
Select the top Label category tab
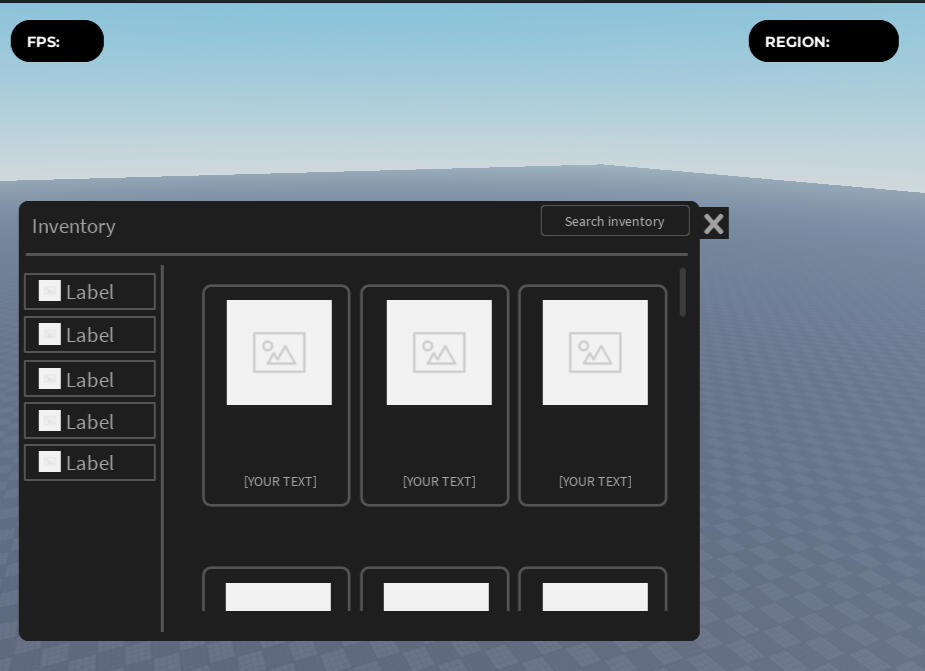coord(89,291)
